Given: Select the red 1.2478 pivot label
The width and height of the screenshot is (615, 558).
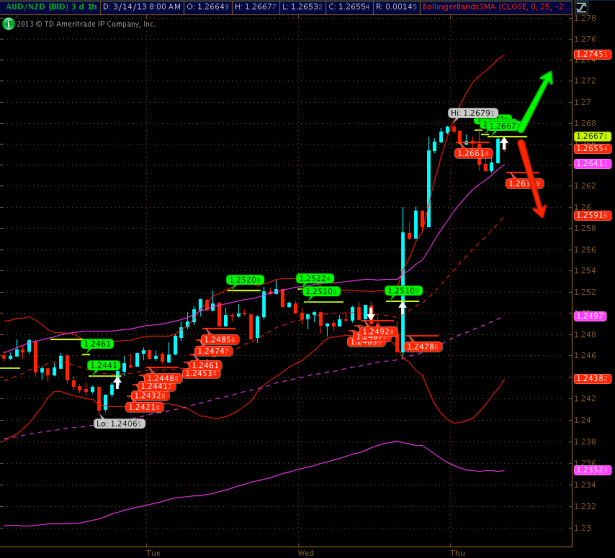Looking at the screenshot, I should (422, 346).
